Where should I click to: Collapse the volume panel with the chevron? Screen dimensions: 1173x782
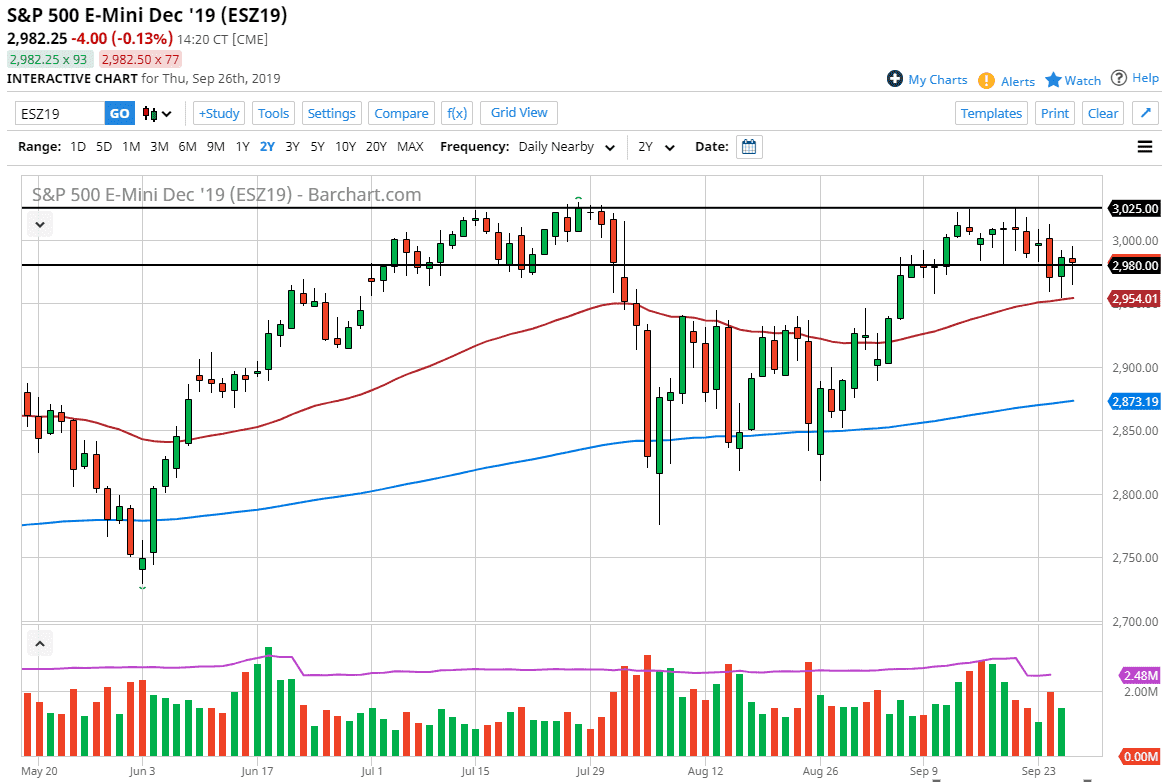click(39, 643)
